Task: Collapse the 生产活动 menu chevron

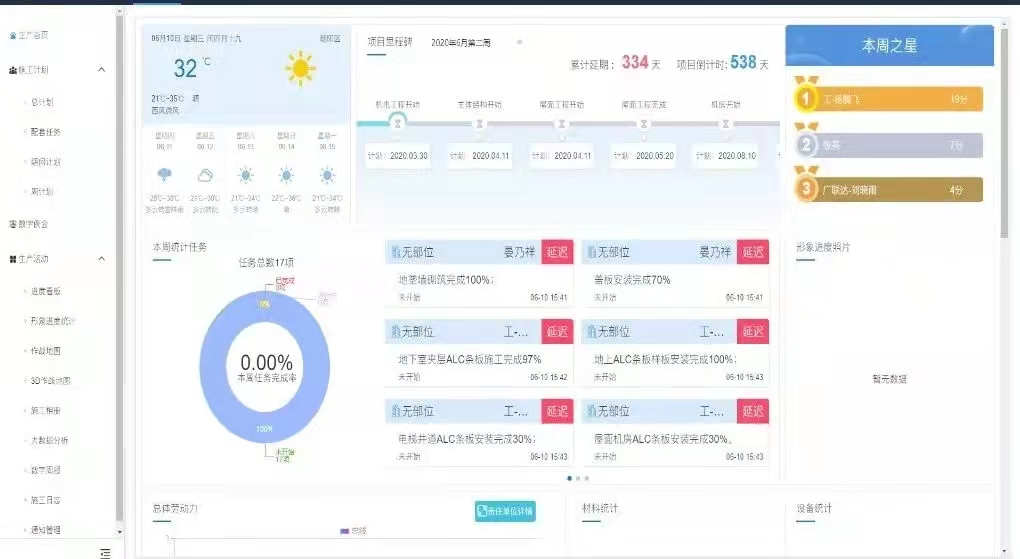Action: tap(101, 259)
